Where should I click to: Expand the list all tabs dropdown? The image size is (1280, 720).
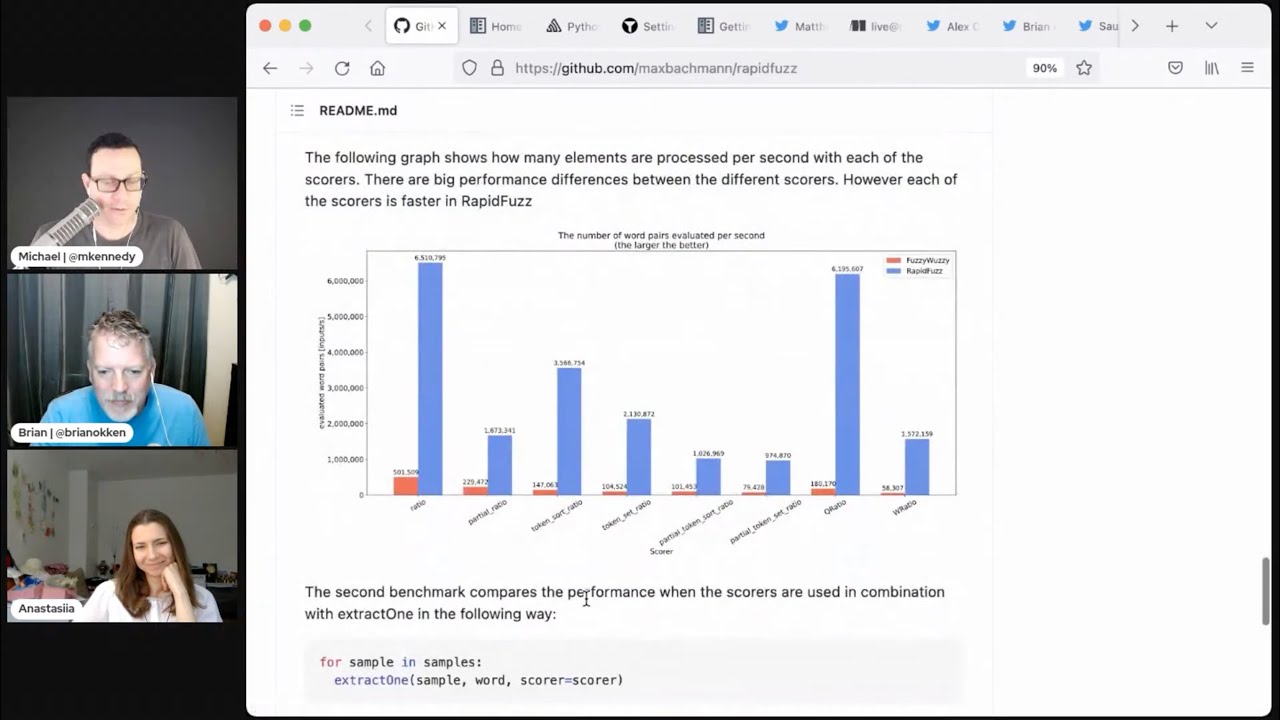pos(1211,26)
